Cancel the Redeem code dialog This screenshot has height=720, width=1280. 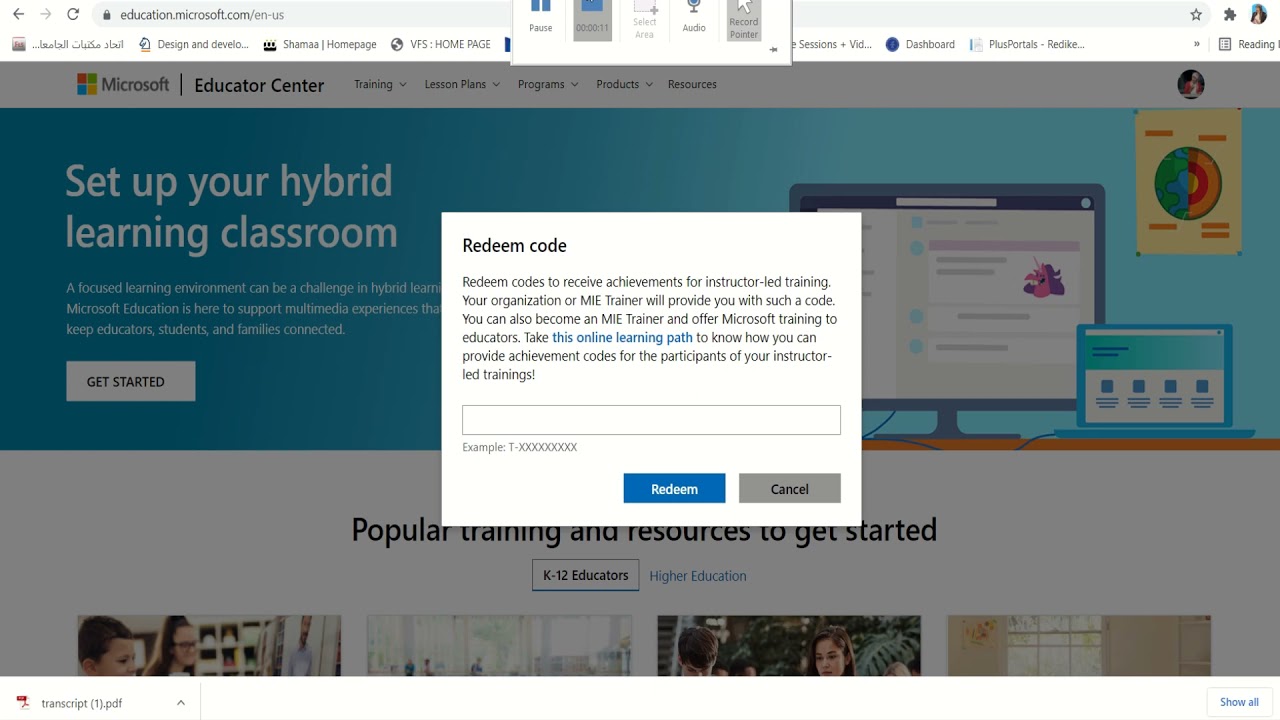[x=789, y=489]
